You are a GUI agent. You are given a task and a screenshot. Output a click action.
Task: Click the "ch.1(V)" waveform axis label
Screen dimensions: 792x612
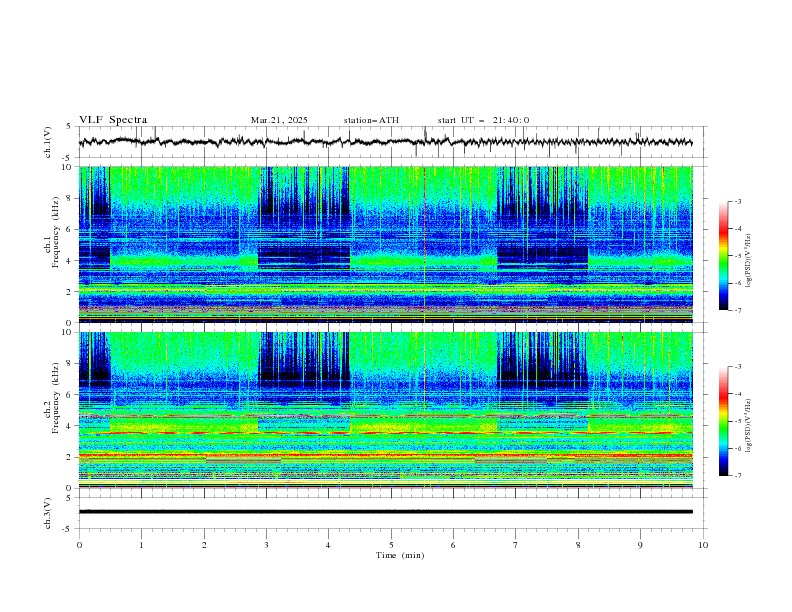point(48,142)
